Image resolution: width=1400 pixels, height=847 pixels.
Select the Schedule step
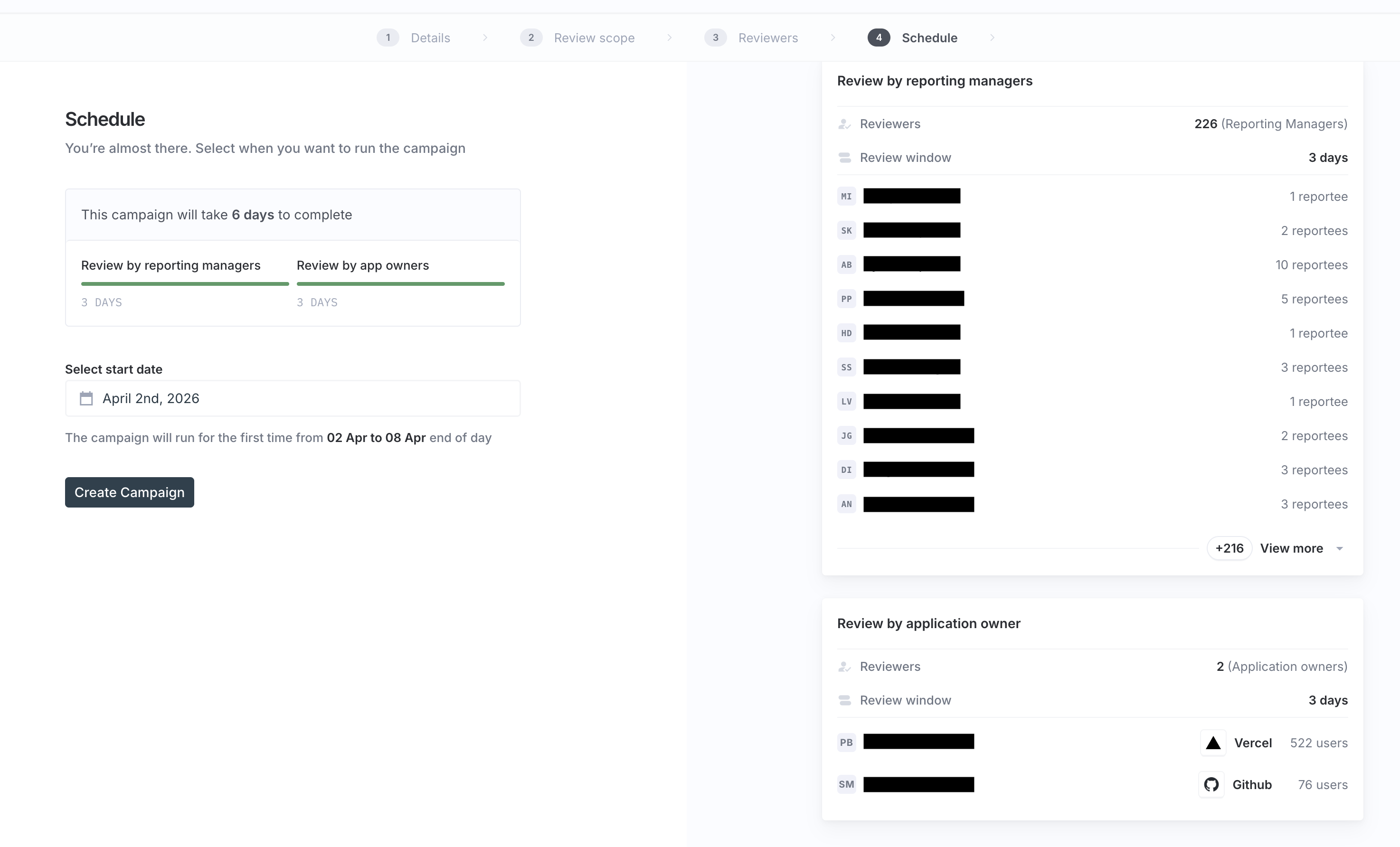(x=929, y=38)
